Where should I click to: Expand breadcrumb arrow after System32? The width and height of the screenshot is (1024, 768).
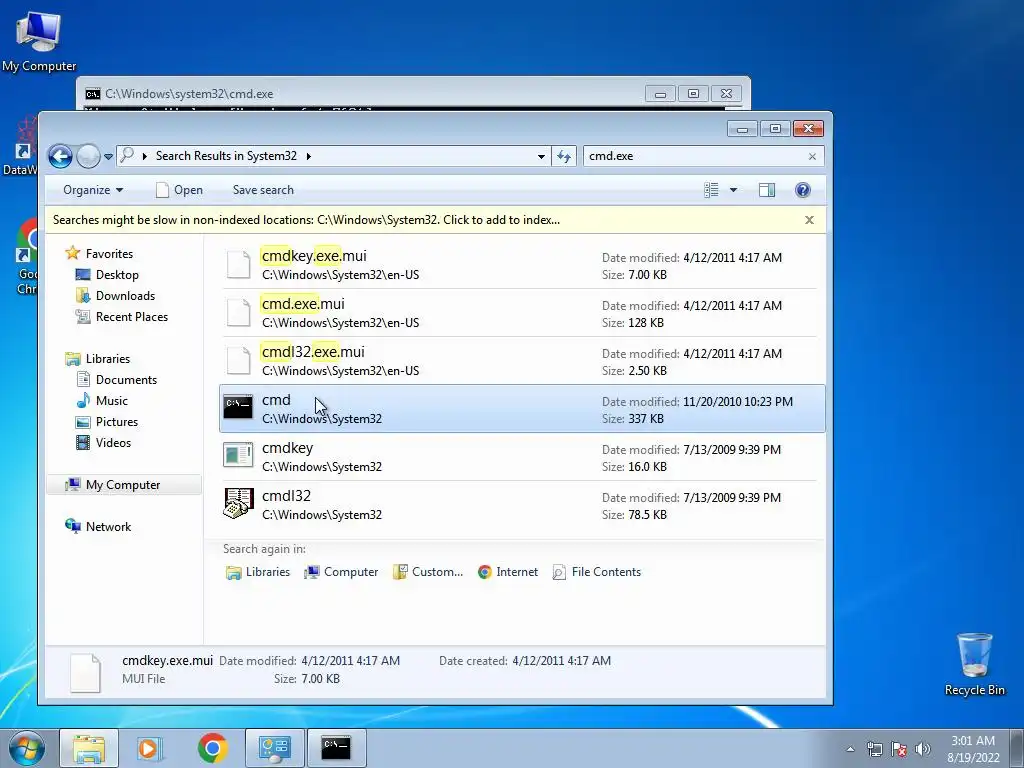pyautogui.click(x=308, y=157)
